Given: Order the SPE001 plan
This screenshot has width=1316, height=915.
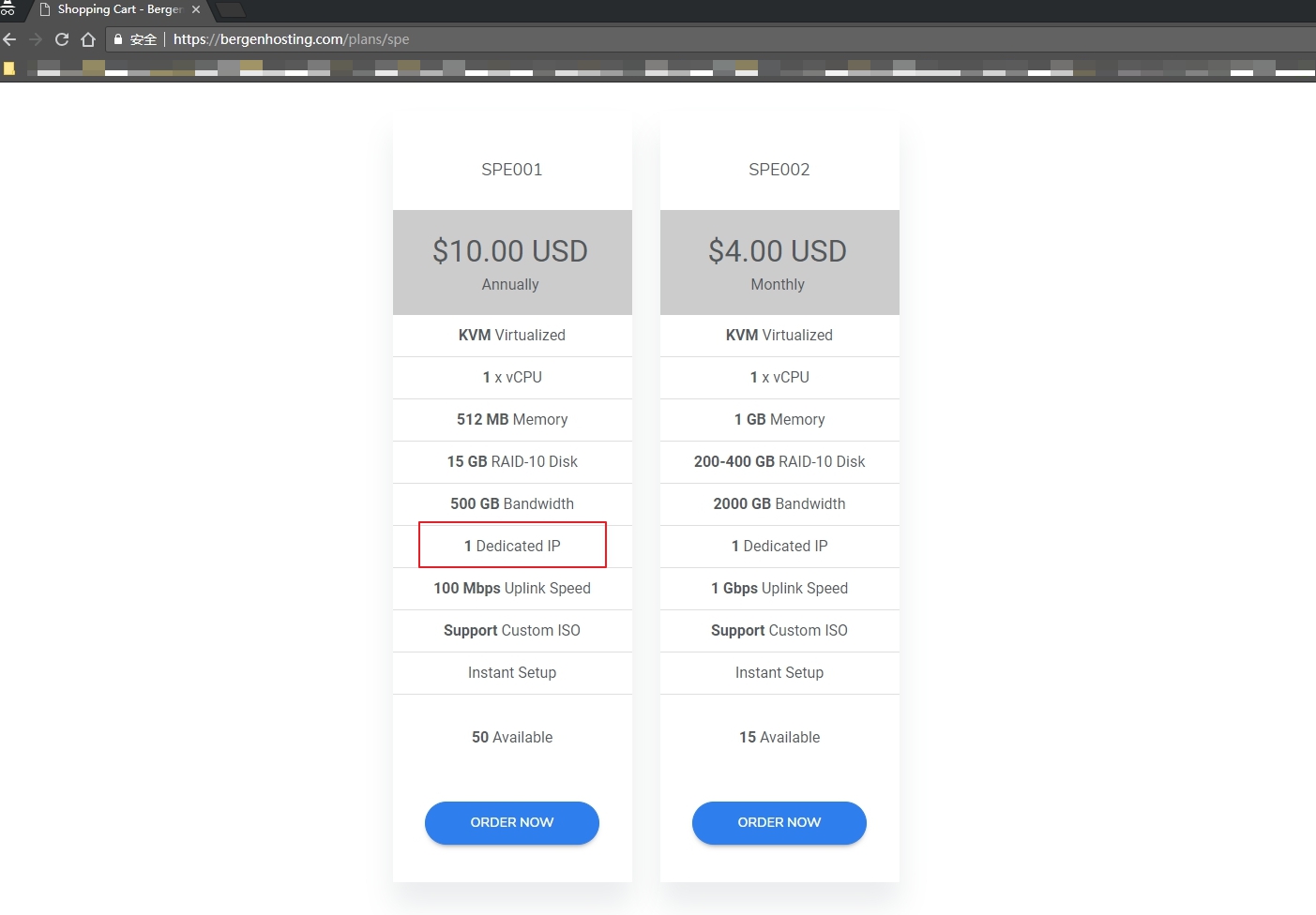Looking at the screenshot, I should [x=512, y=822].
